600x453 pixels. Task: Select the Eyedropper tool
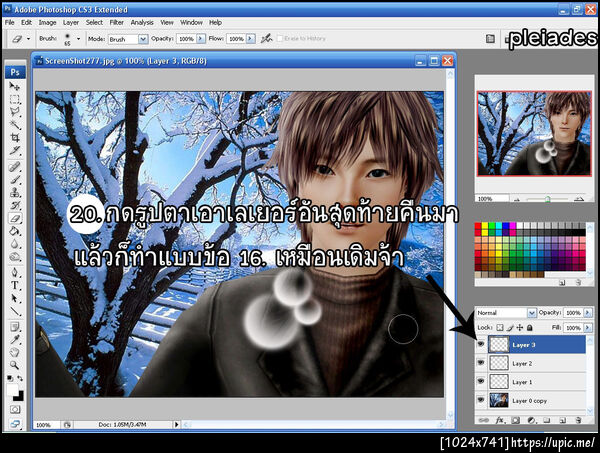click(15, 339)
